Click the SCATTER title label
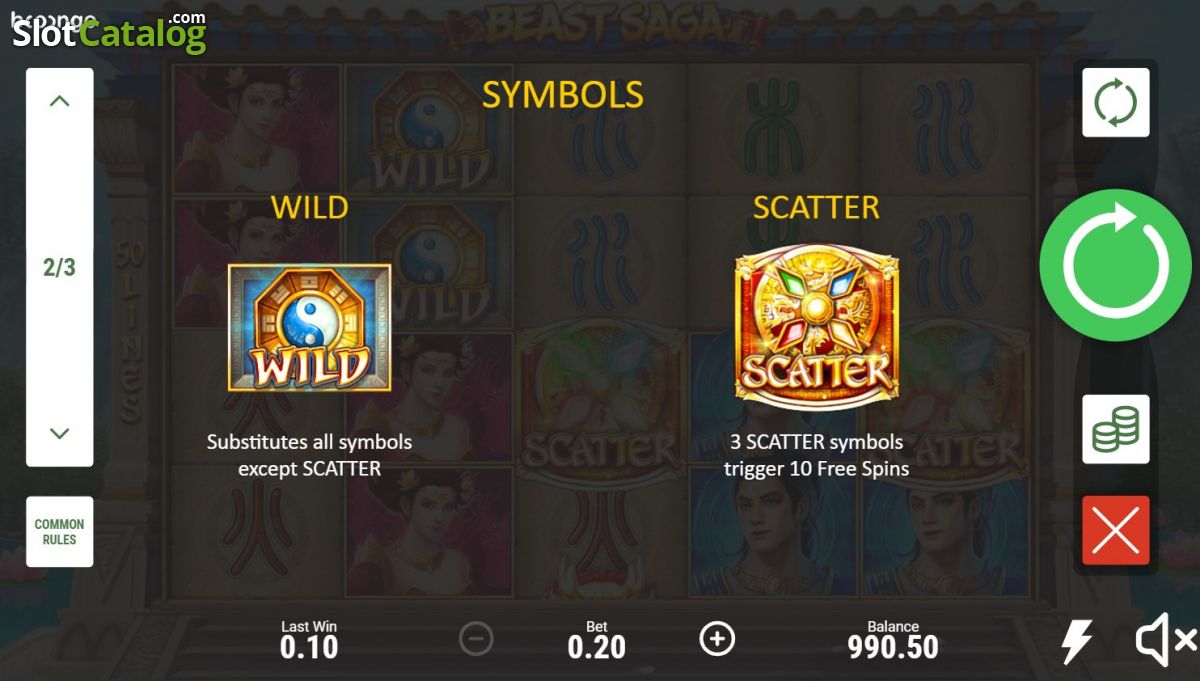1200x681 pixels. [x=816, y=207]
